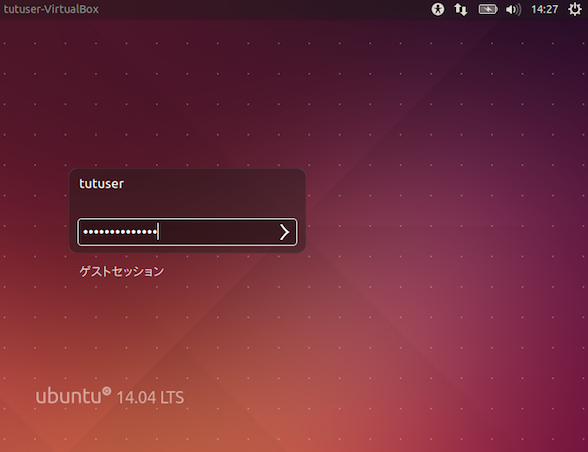Open the sound volume indicator
588x452 pixels.
coord(513,9)
